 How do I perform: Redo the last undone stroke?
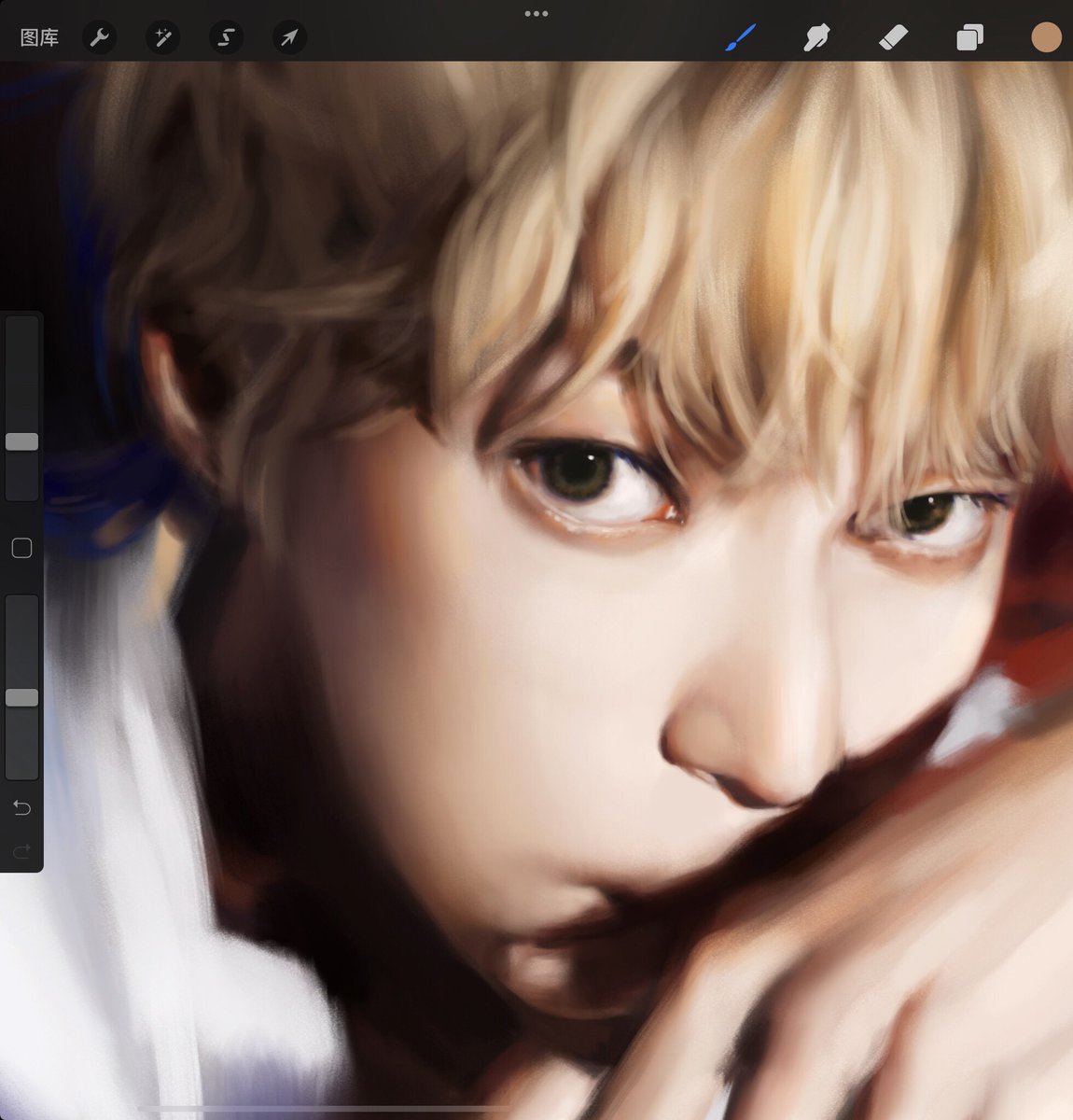coord(21,850)
